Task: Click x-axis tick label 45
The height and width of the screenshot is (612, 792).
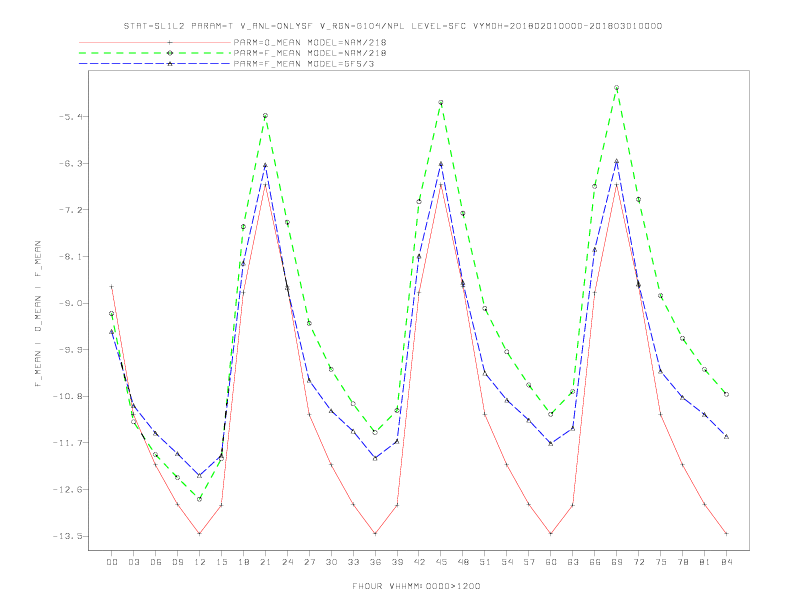Action: pos(441,562)
